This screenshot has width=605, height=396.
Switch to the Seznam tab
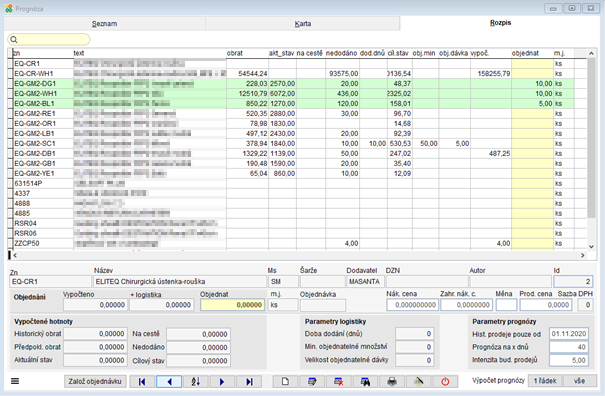104,24
